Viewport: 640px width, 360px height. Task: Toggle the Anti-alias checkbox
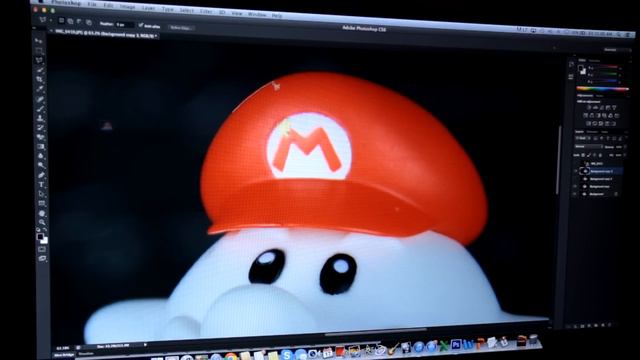(141, 25)
